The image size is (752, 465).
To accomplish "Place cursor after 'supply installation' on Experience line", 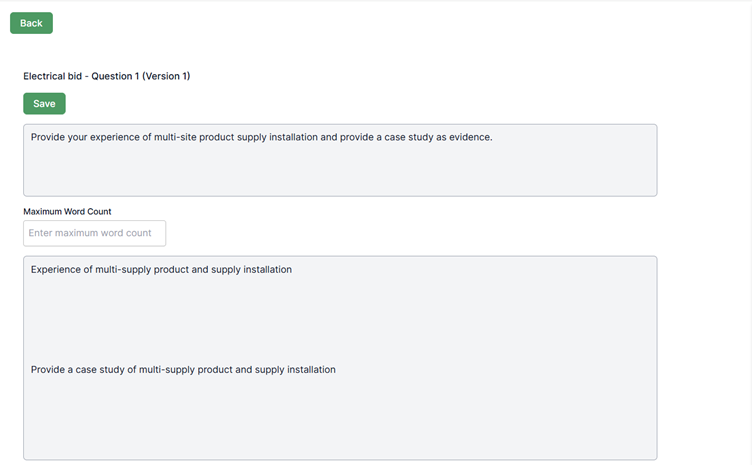I will click(292, 269).
